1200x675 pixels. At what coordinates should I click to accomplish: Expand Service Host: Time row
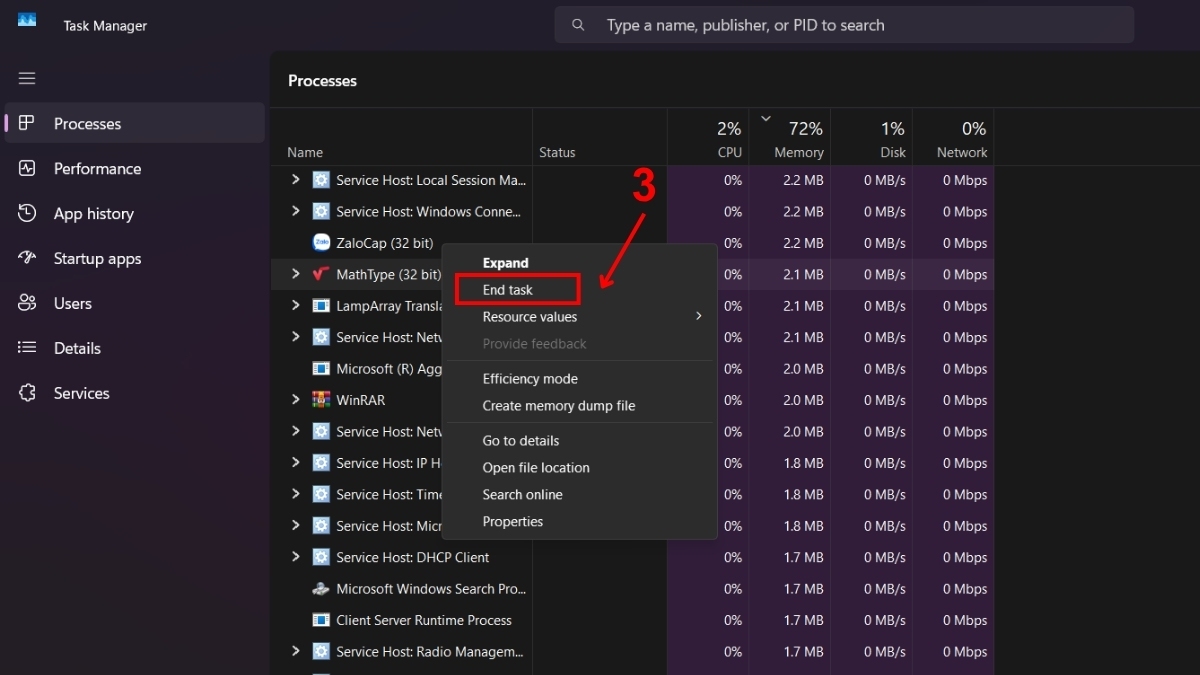point(295,494)
